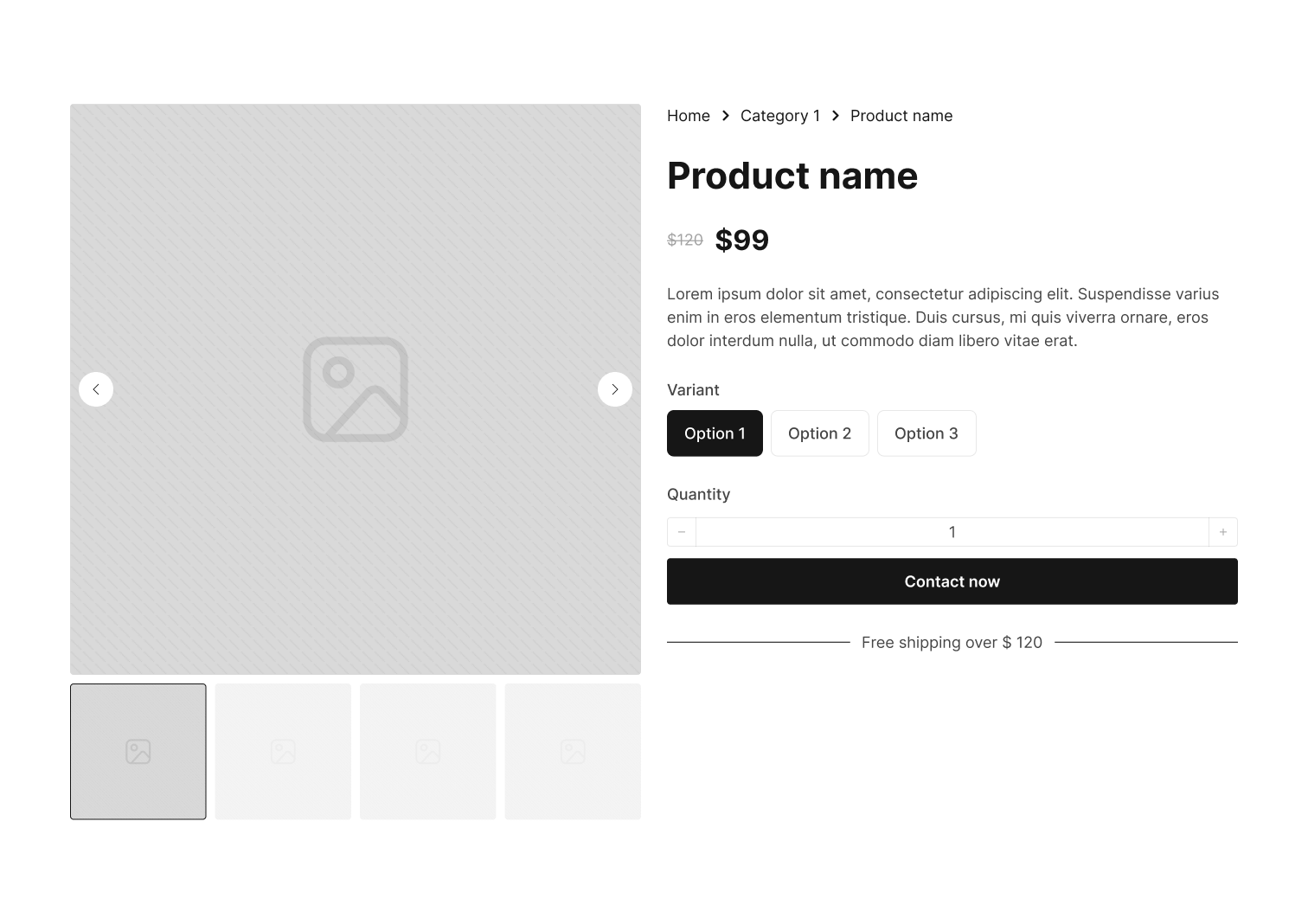This screenshot has height=924, width=1308.
Task: Select the fourth gallery thumbnail
Action: coord(573,752)
